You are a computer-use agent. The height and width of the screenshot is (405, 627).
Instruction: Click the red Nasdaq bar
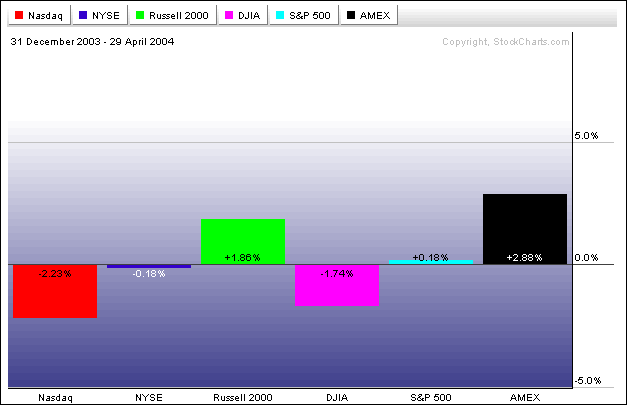click(55, 291)
